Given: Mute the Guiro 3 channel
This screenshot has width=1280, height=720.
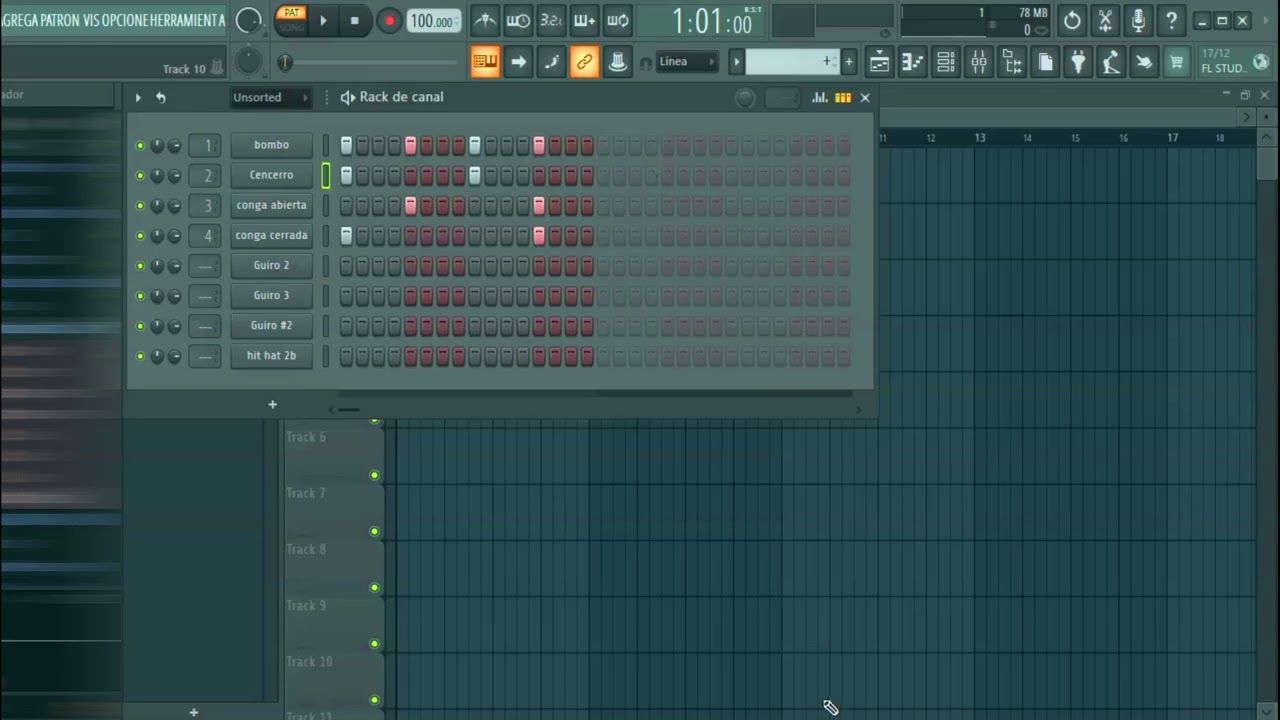Looking at the screenshot, I should point(140,296).
